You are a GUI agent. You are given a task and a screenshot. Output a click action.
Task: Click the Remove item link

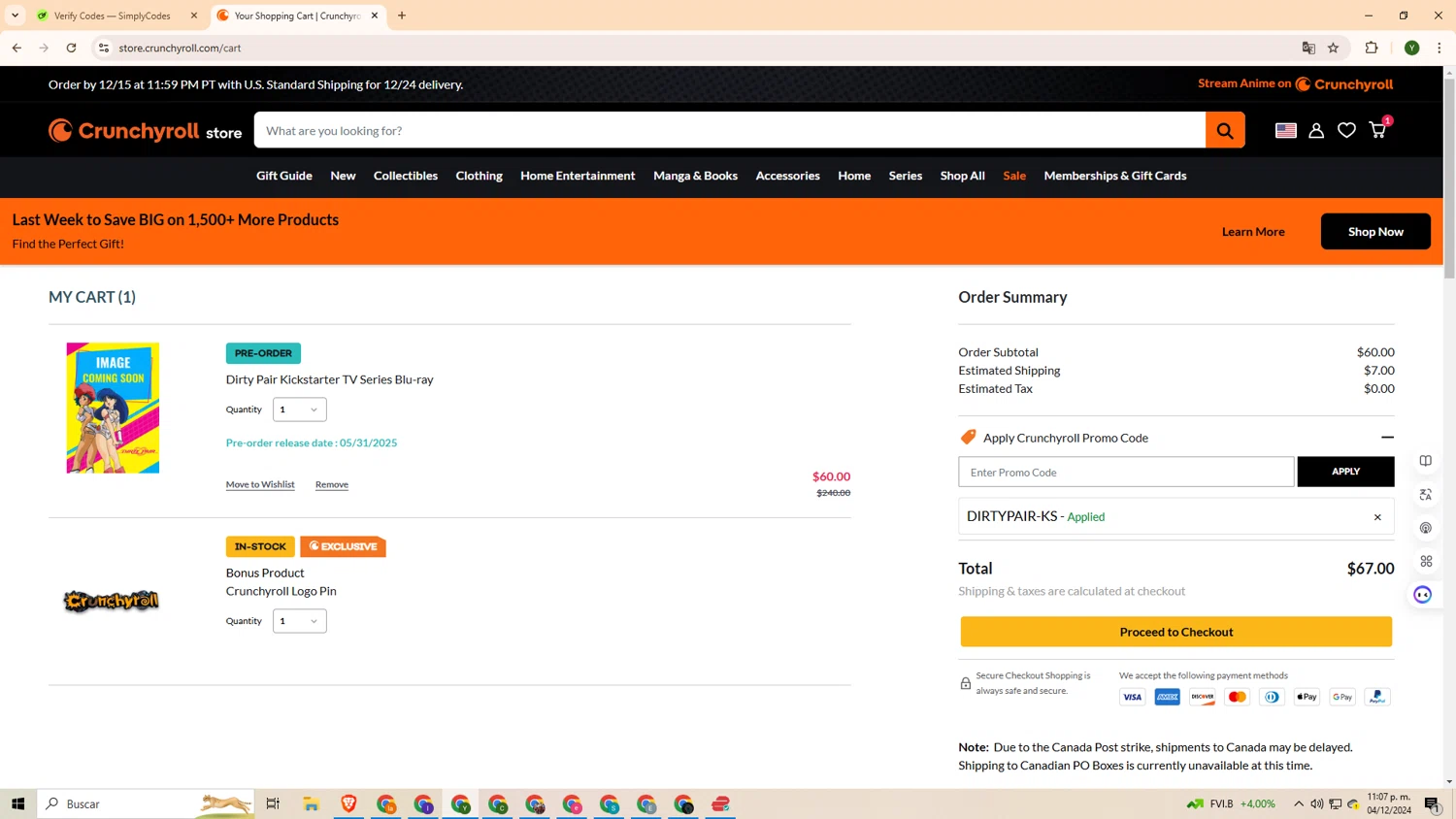coord(332,484)
